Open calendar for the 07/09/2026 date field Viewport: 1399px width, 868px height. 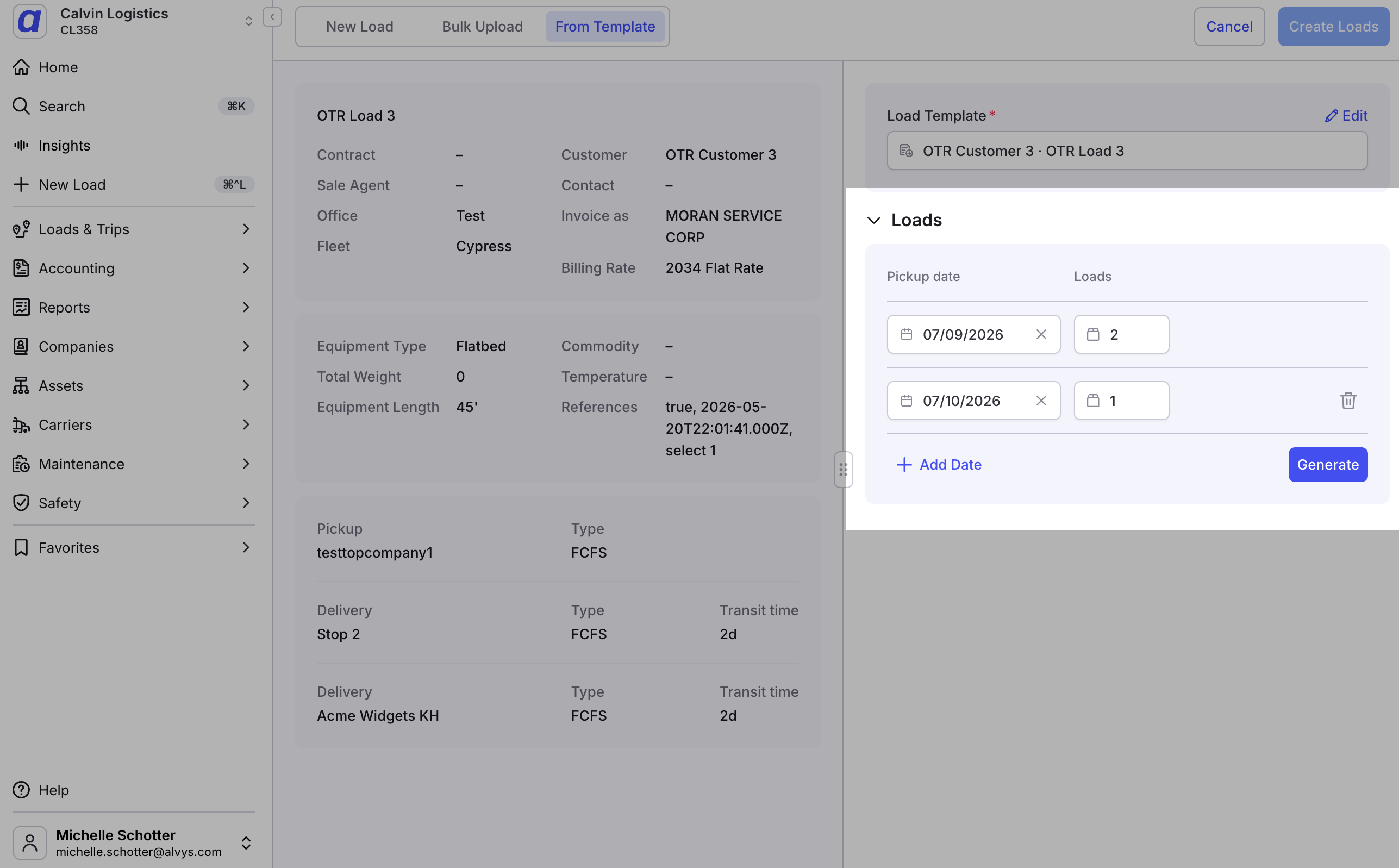point(907,334)
